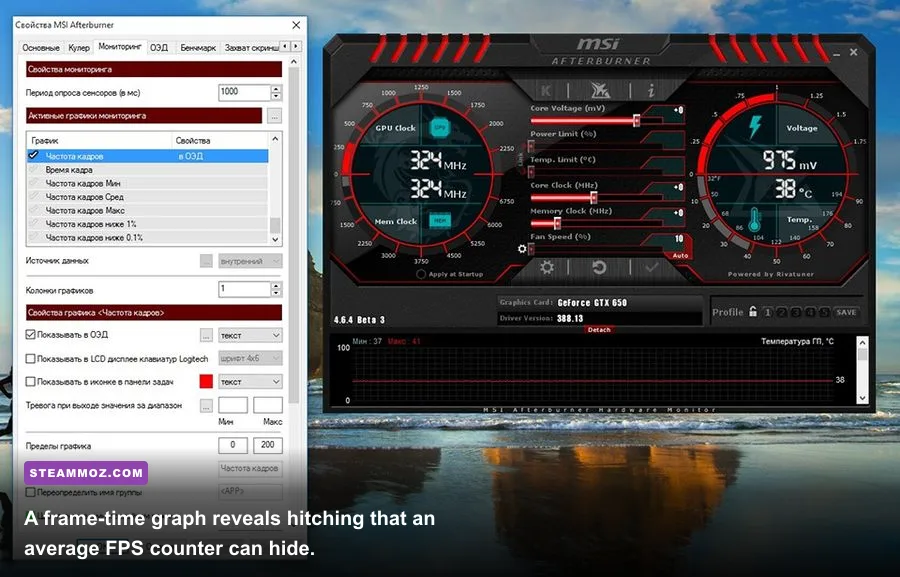Click the Link toggle between power and temp limits
Screen dimensions: 900x577
[521, 159]
